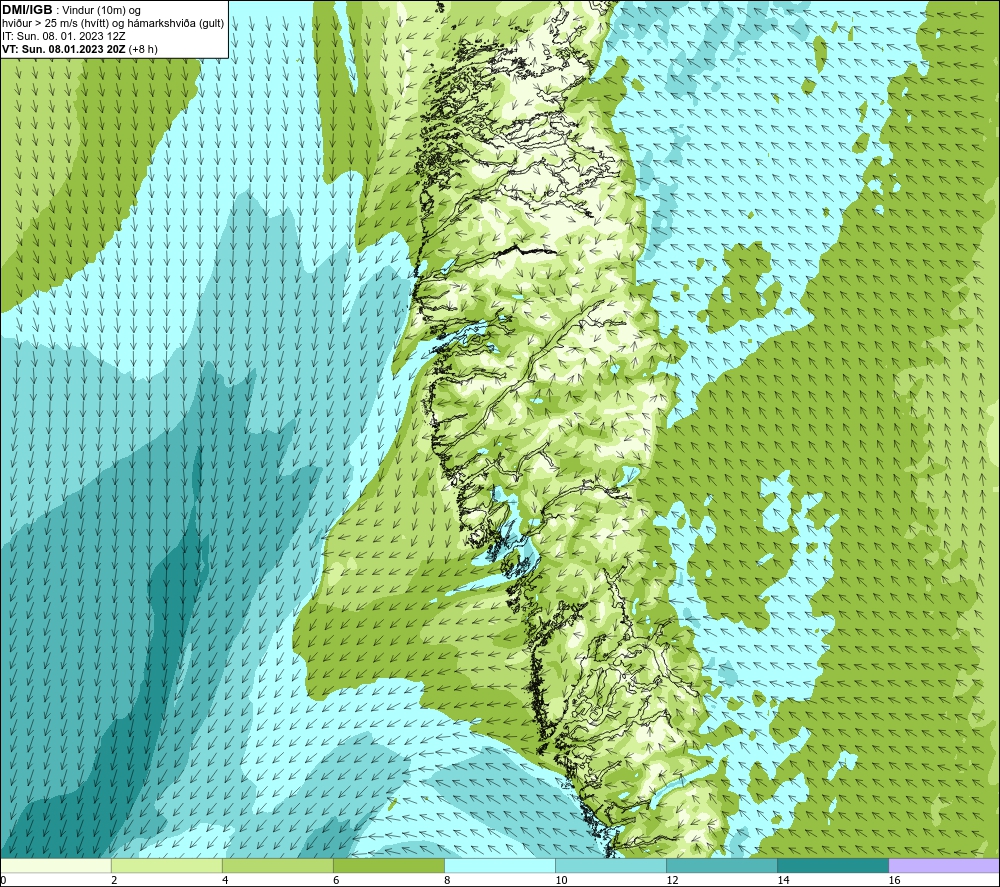Click the scale label '8'
Image resolution: width=1000 pixels, height=887 pixels.
click(447, 881)
